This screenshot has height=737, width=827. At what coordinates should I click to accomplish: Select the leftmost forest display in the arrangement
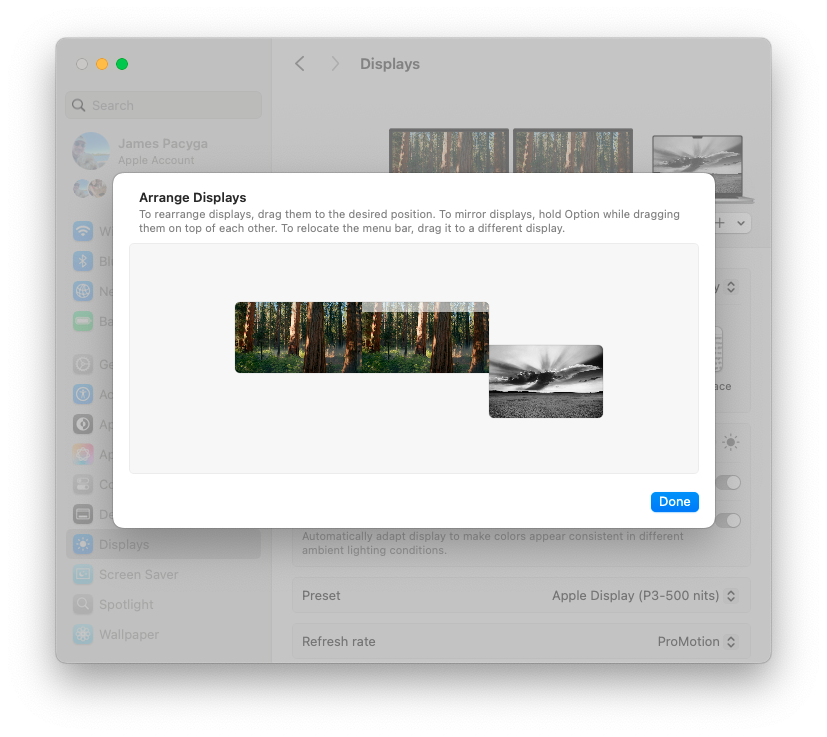click(298, 337)
